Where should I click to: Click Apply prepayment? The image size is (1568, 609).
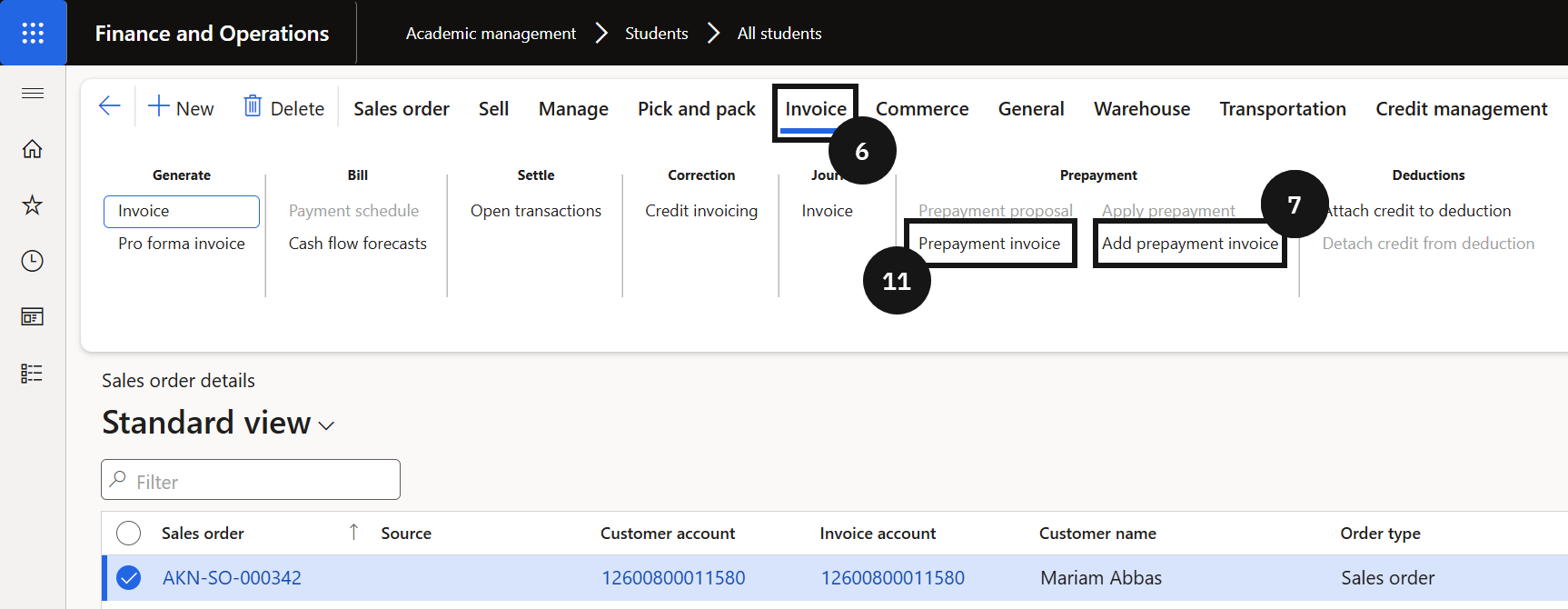(1168, 210)
